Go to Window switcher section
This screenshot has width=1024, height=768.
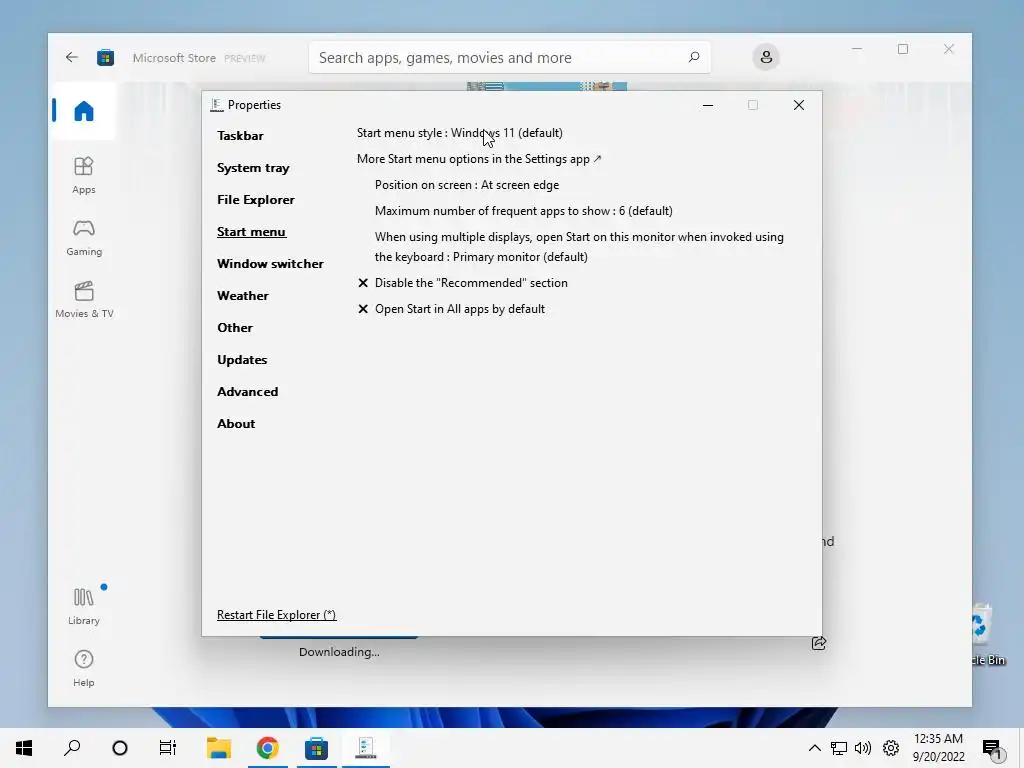click(270, 264)
